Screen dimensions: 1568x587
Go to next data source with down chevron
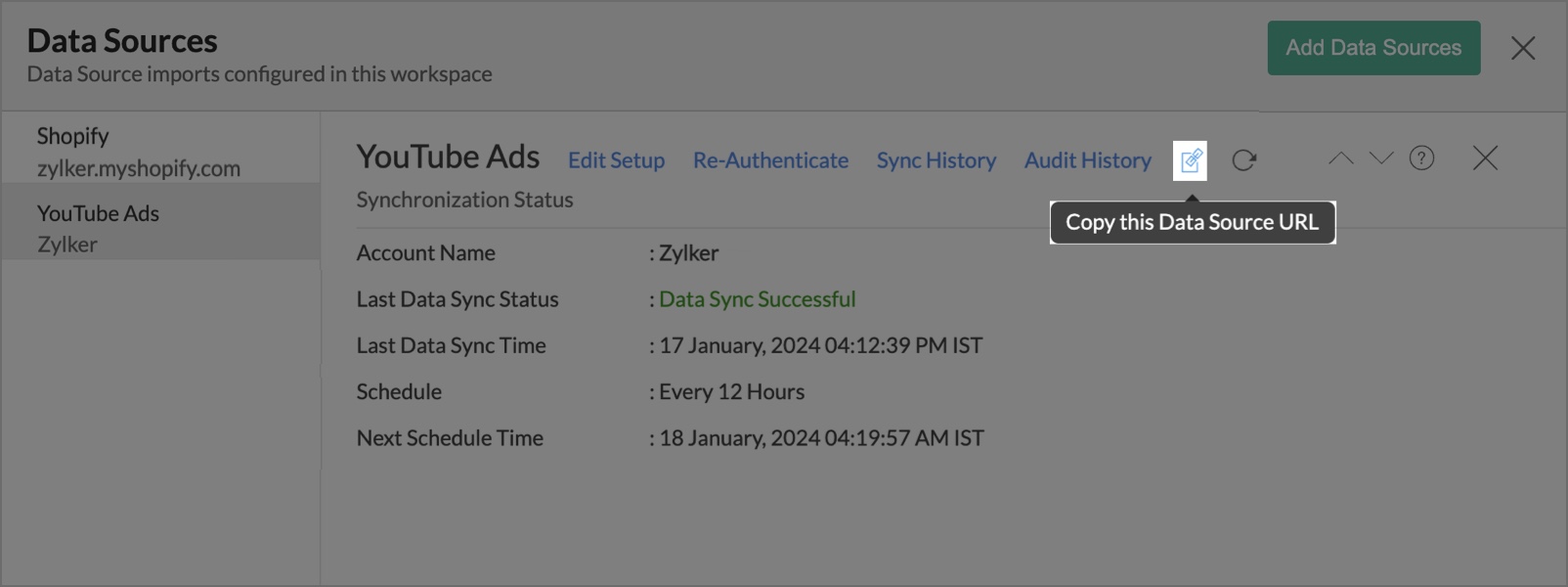point(1380,158)
